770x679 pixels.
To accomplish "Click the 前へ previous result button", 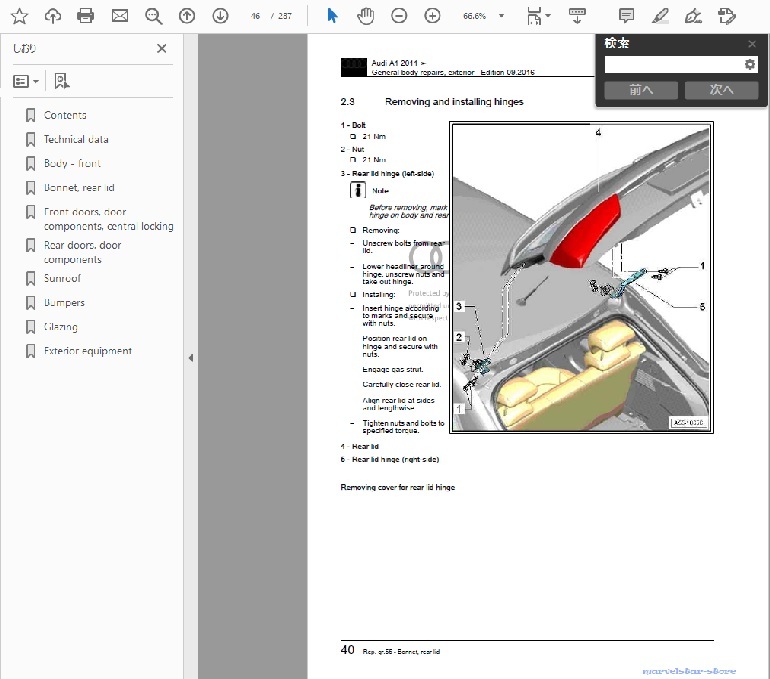I will (x=641, y=90).
